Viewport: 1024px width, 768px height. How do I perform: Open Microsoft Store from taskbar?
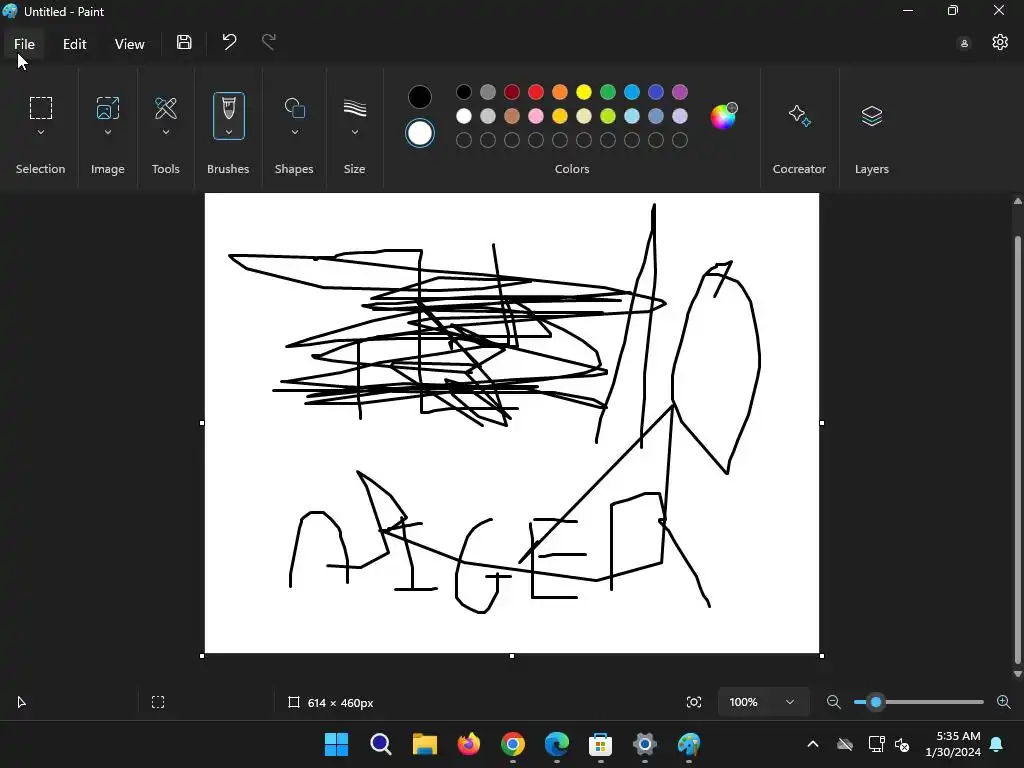(600, 744)
